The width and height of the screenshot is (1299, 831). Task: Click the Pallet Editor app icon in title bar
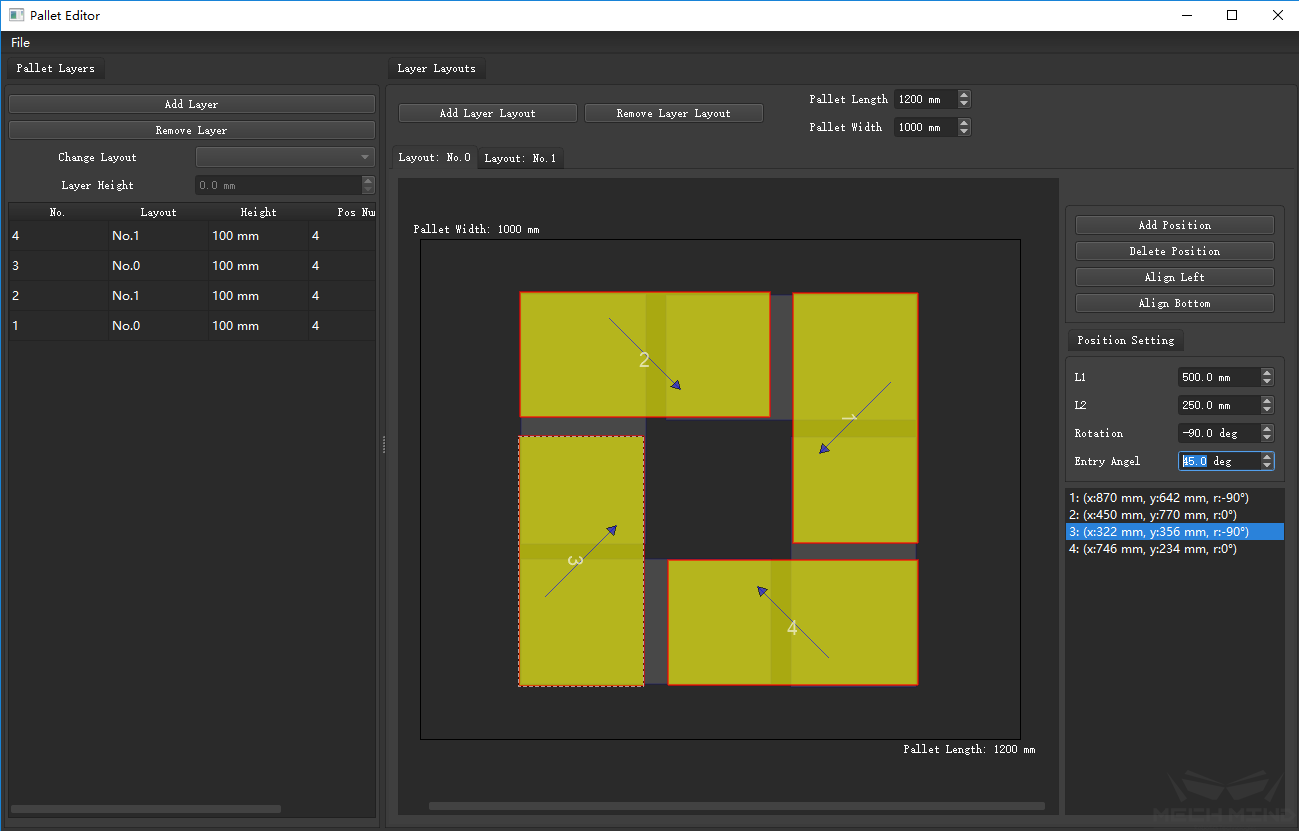(16, 15)
